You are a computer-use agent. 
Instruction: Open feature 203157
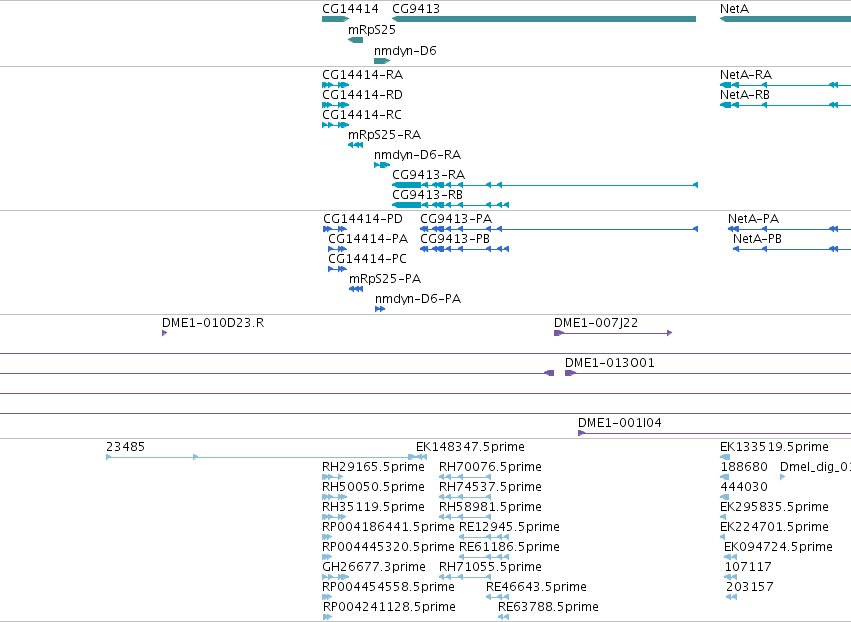(x=750, y=587)
